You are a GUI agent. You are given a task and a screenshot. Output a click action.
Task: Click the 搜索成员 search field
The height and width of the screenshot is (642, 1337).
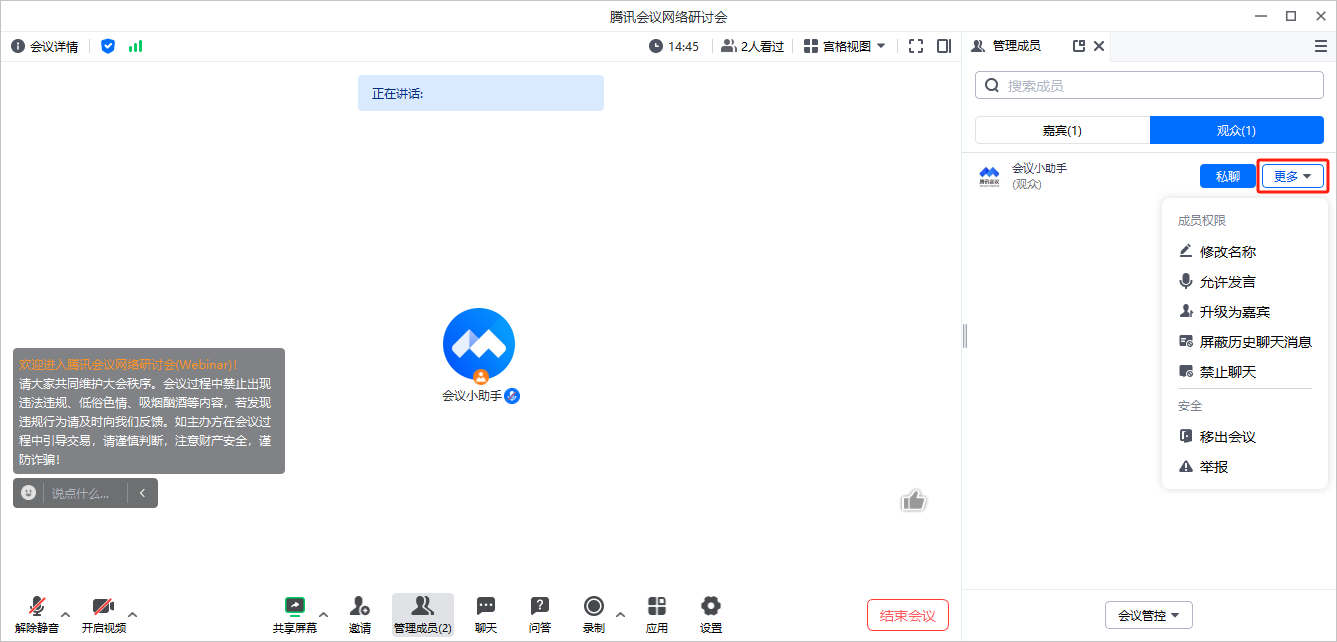[x=1150, y=85]
